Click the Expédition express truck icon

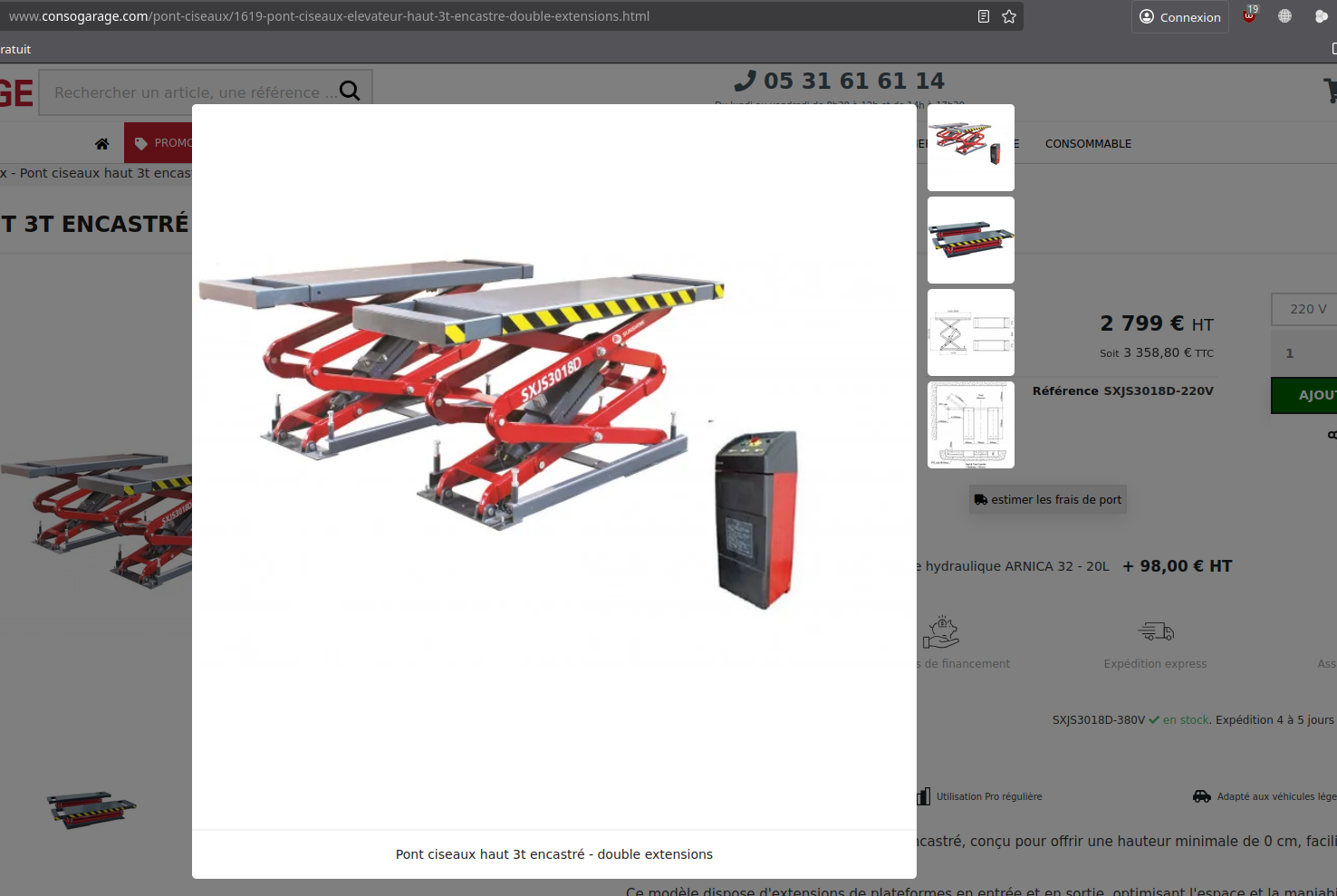tap(1156, 631)
